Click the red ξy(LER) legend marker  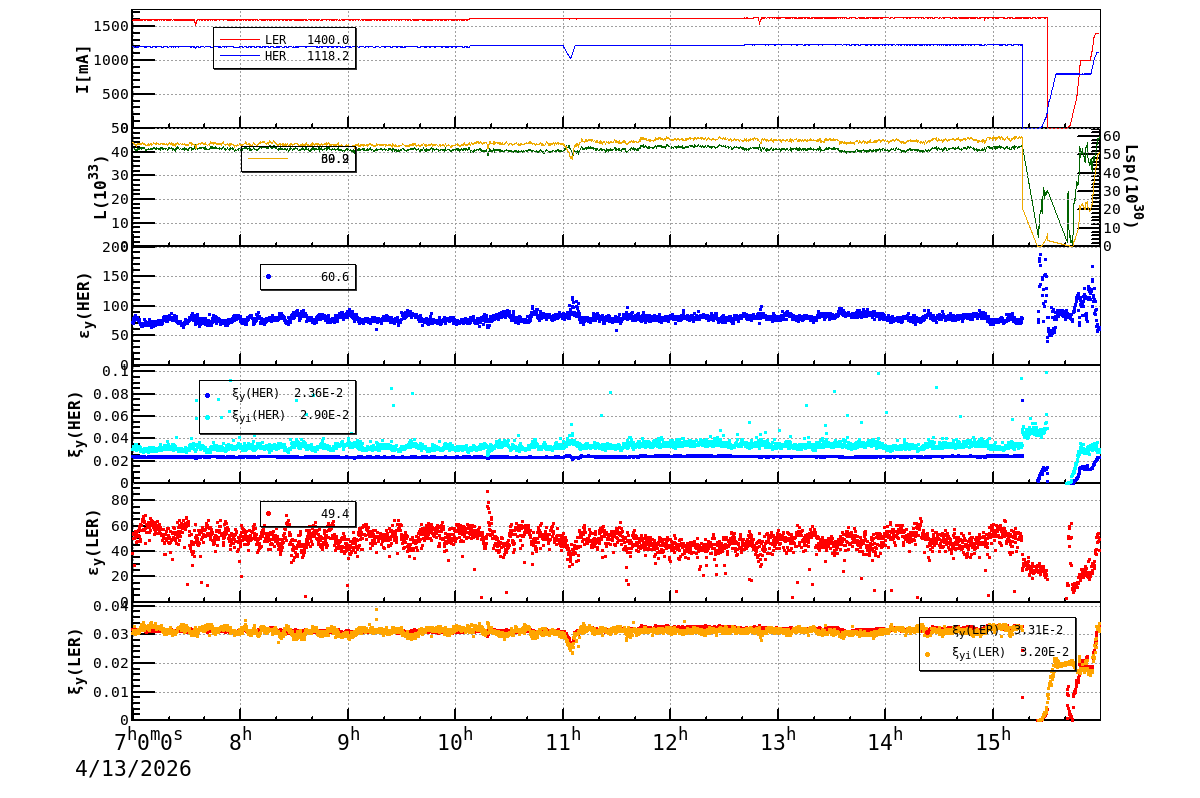coord(927,632)
